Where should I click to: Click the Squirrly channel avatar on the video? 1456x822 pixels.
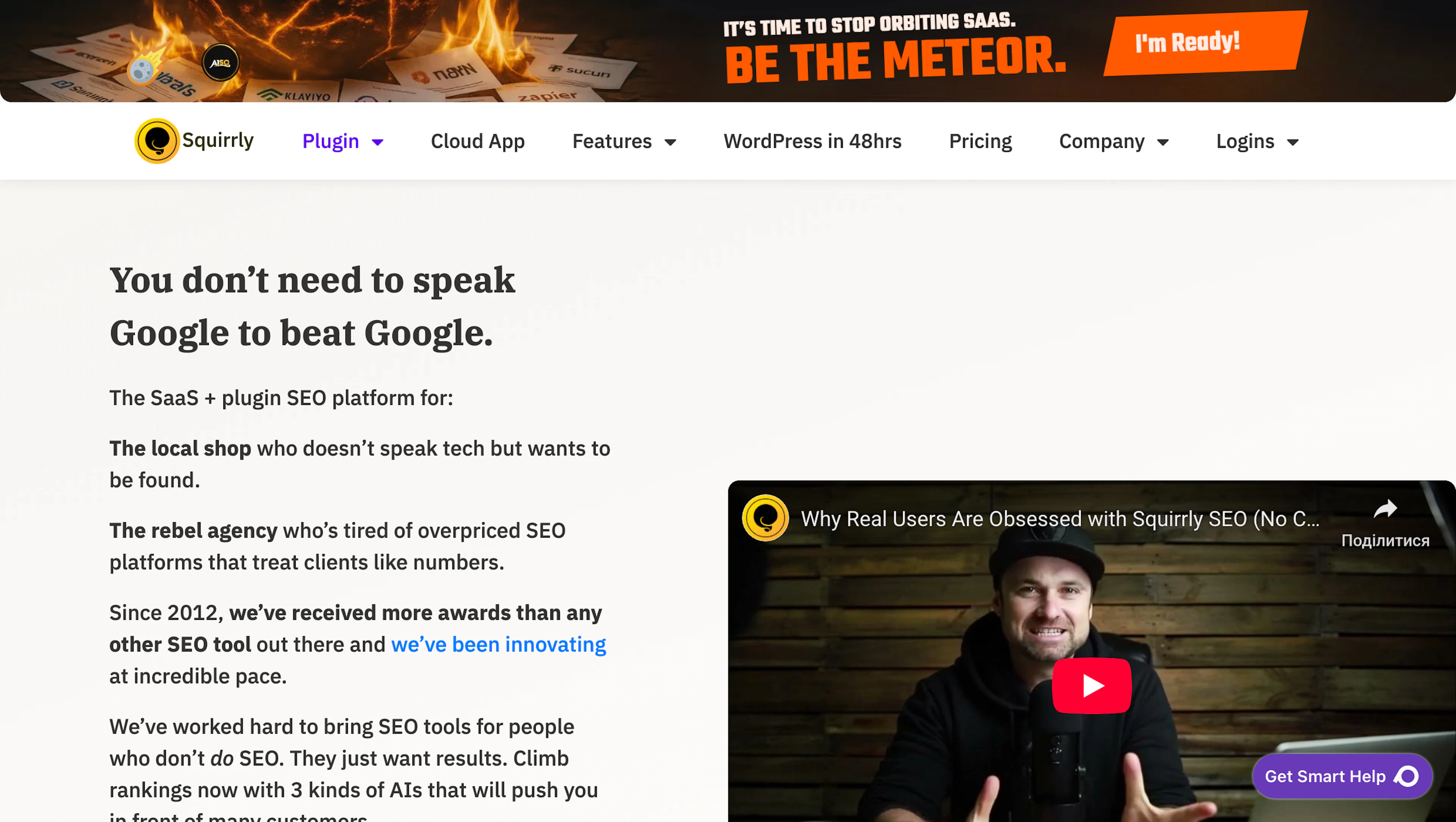(765, 518)
